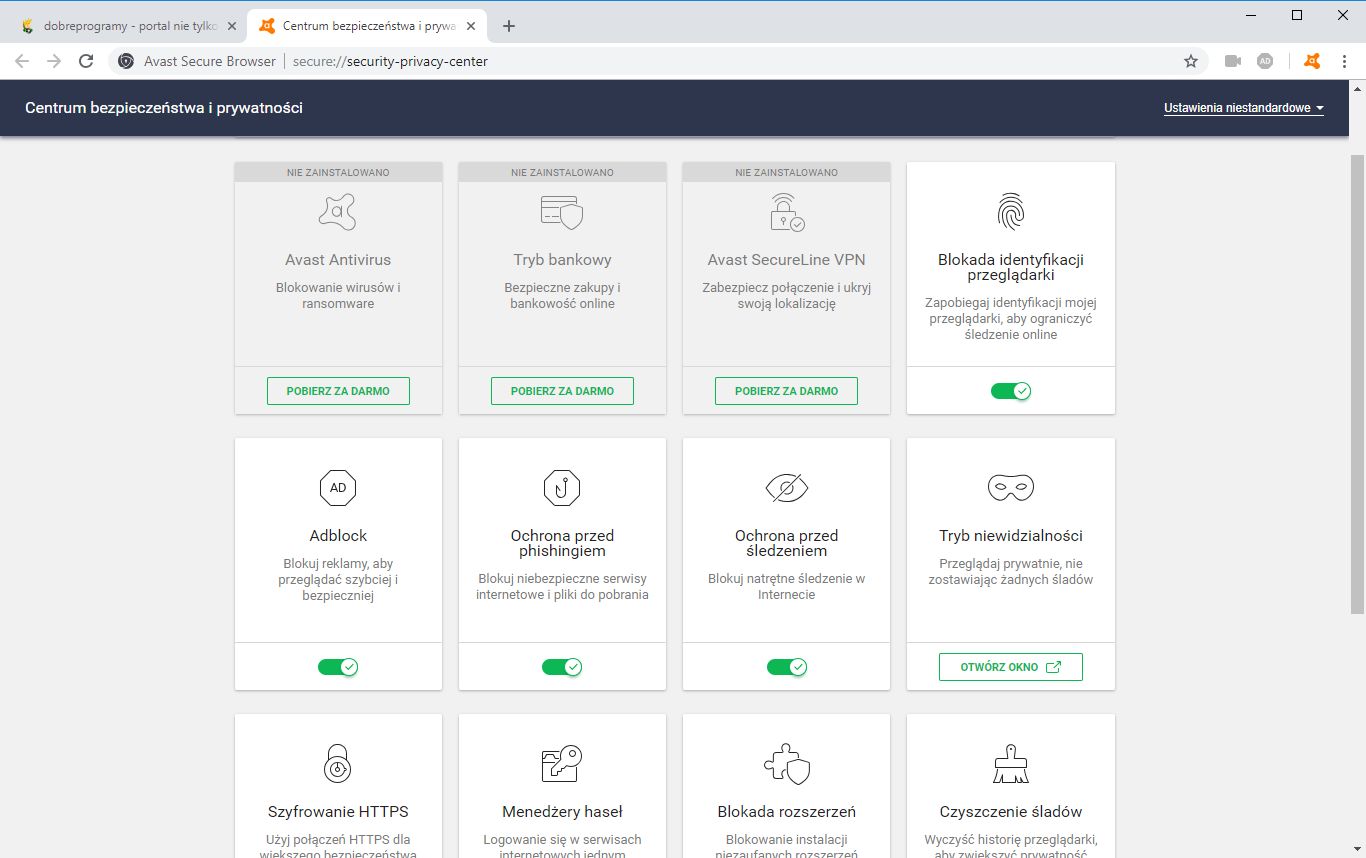Click the Szyfrowanie HTTPS title
This screenshot has height=858, width=1366.
click(x=338, y=812)
